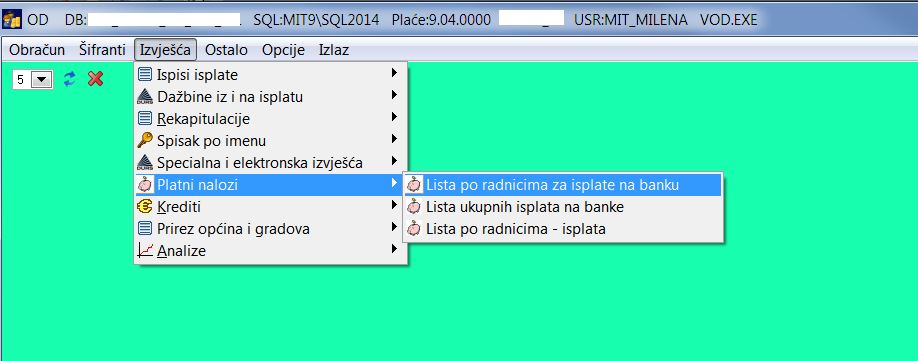Screen dimensions: 918x361
Task: Open the Šifranti menu
Action: 102,50
